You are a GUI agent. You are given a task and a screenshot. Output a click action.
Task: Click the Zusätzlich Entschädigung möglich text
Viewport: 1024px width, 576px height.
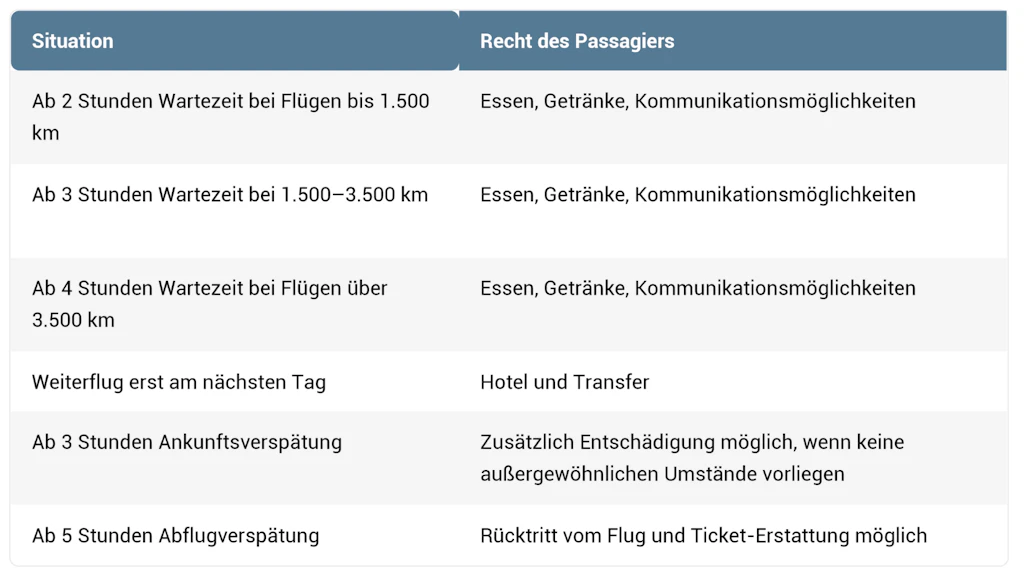click(637, 442)
